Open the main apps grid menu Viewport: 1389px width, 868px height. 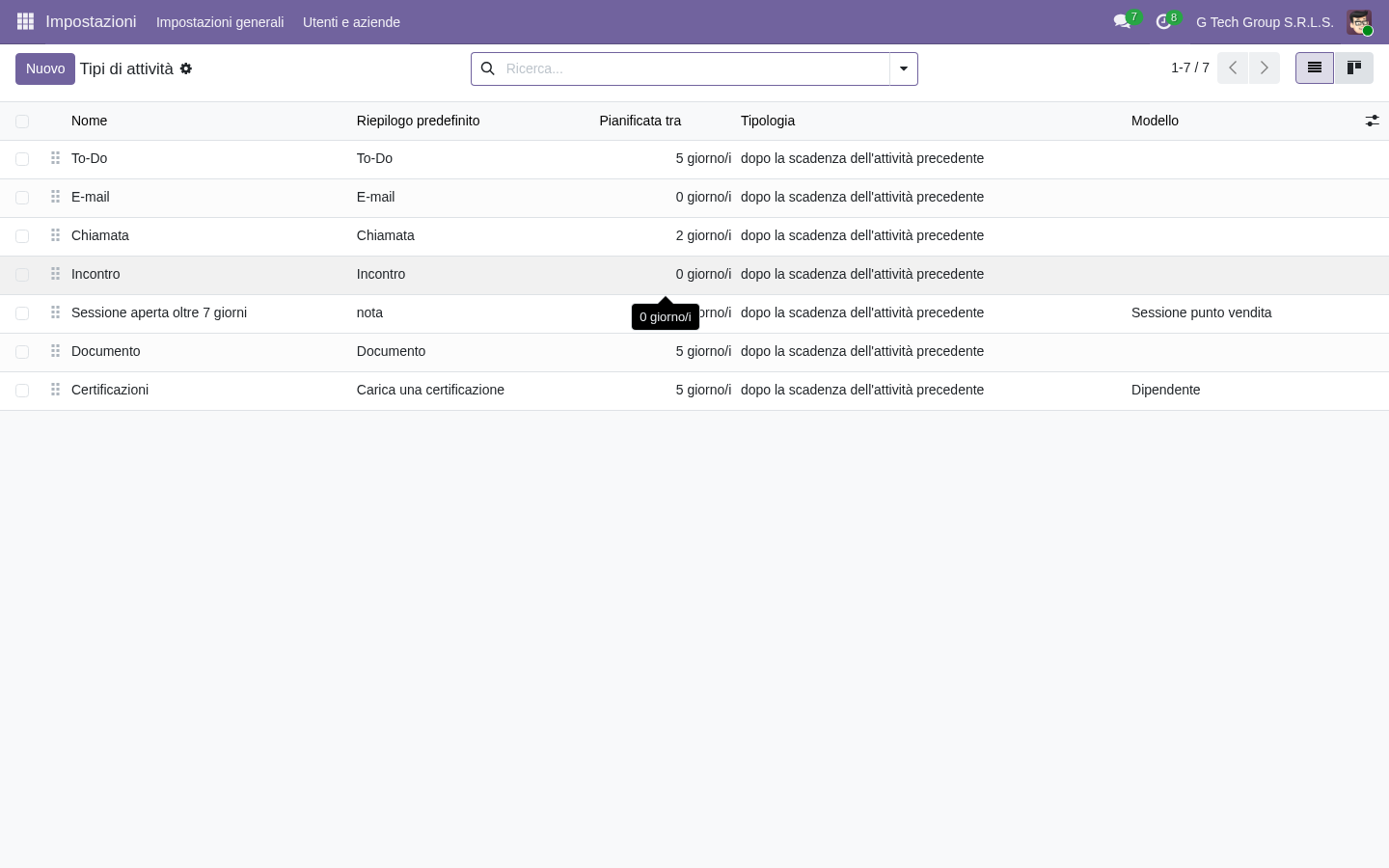26,21
